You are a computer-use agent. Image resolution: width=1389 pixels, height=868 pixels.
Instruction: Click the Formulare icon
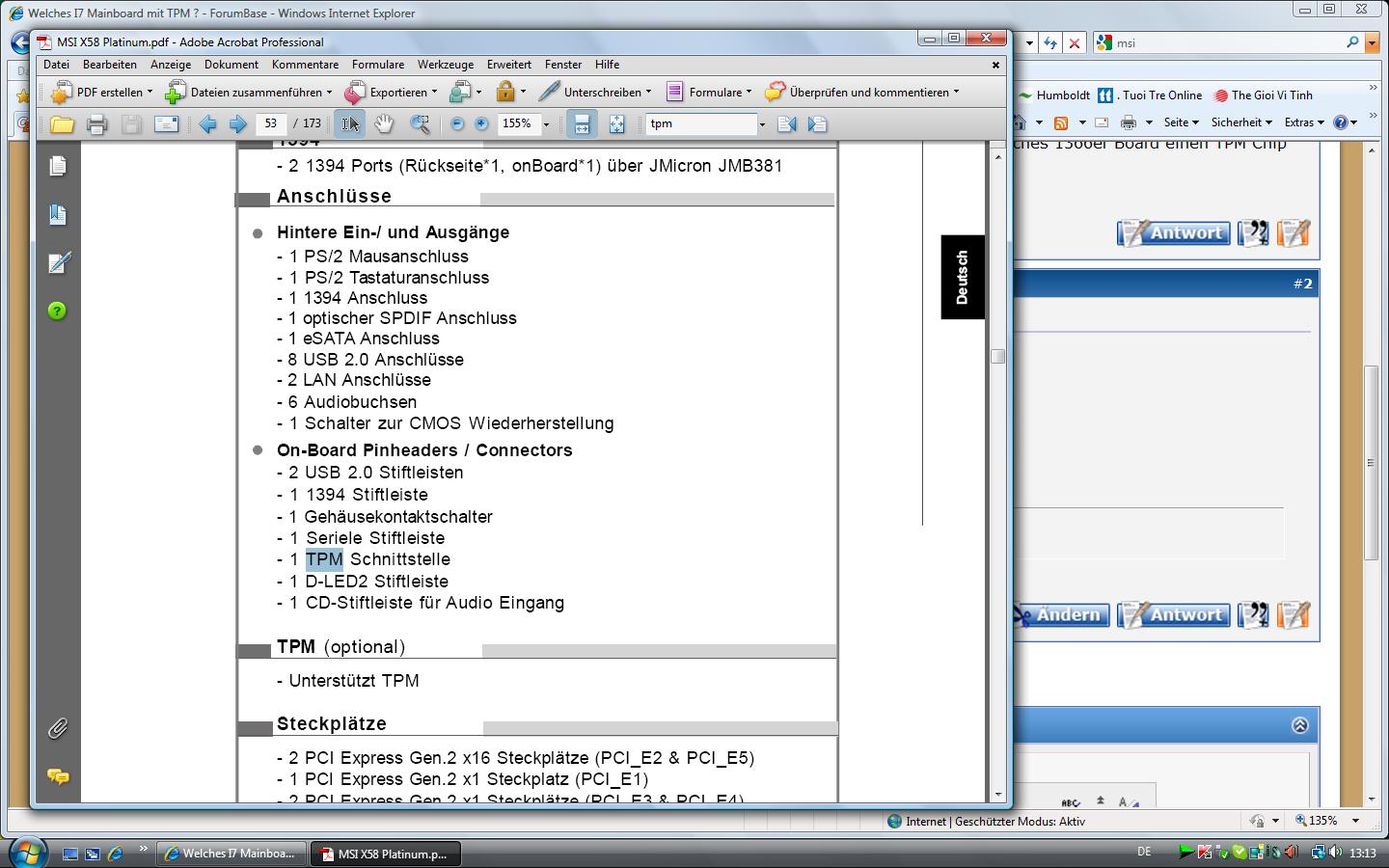pyautogui.click(x=674, y=92)
